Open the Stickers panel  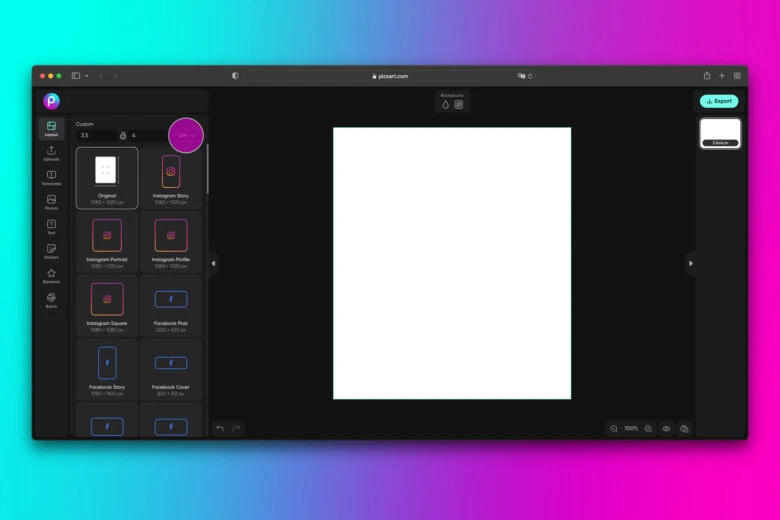pyautogui.click(x=51, y=251)
